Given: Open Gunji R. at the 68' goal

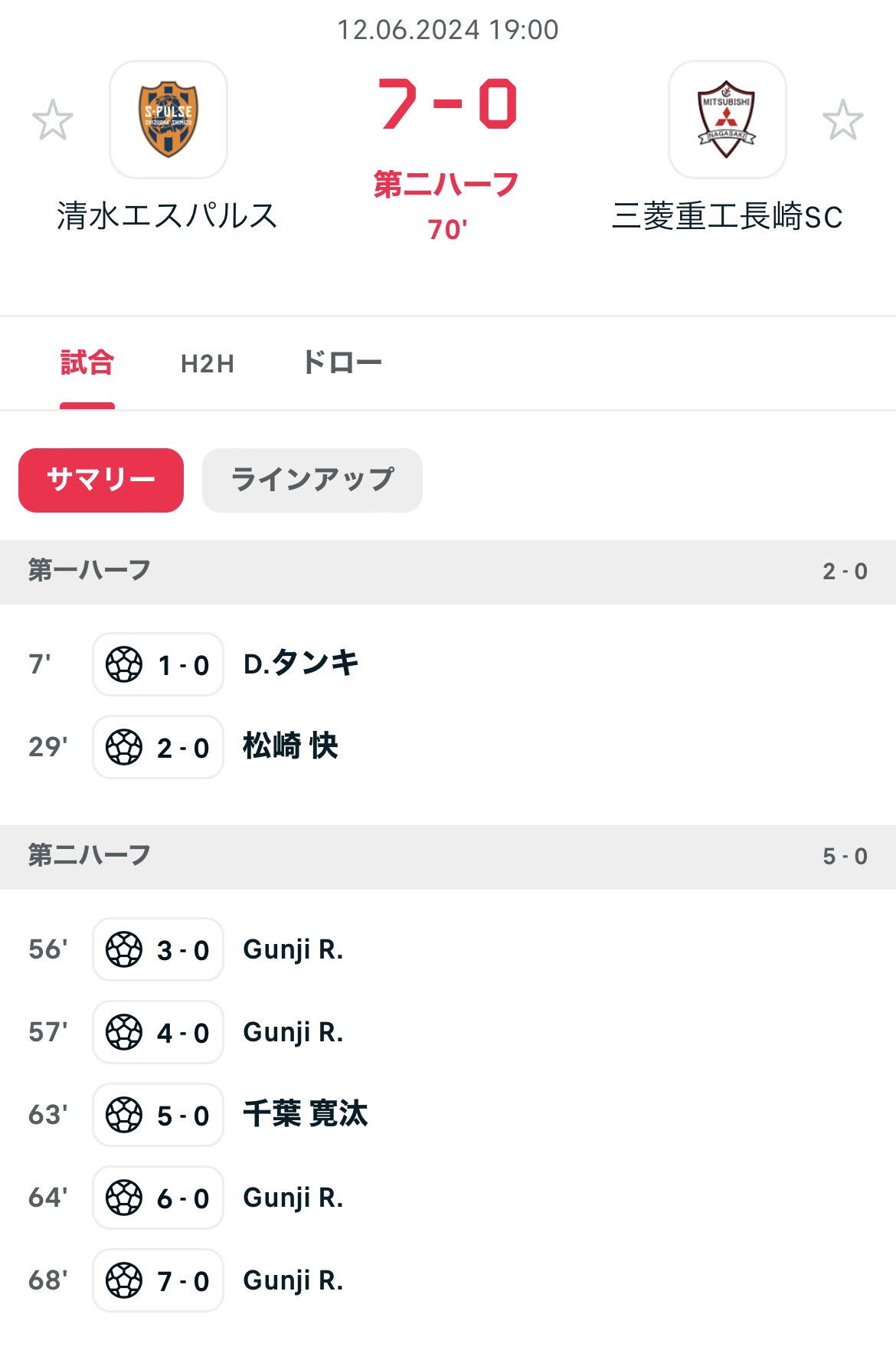Looking at the screenshot, I should pyautogui.click(x=293, y=1280).
